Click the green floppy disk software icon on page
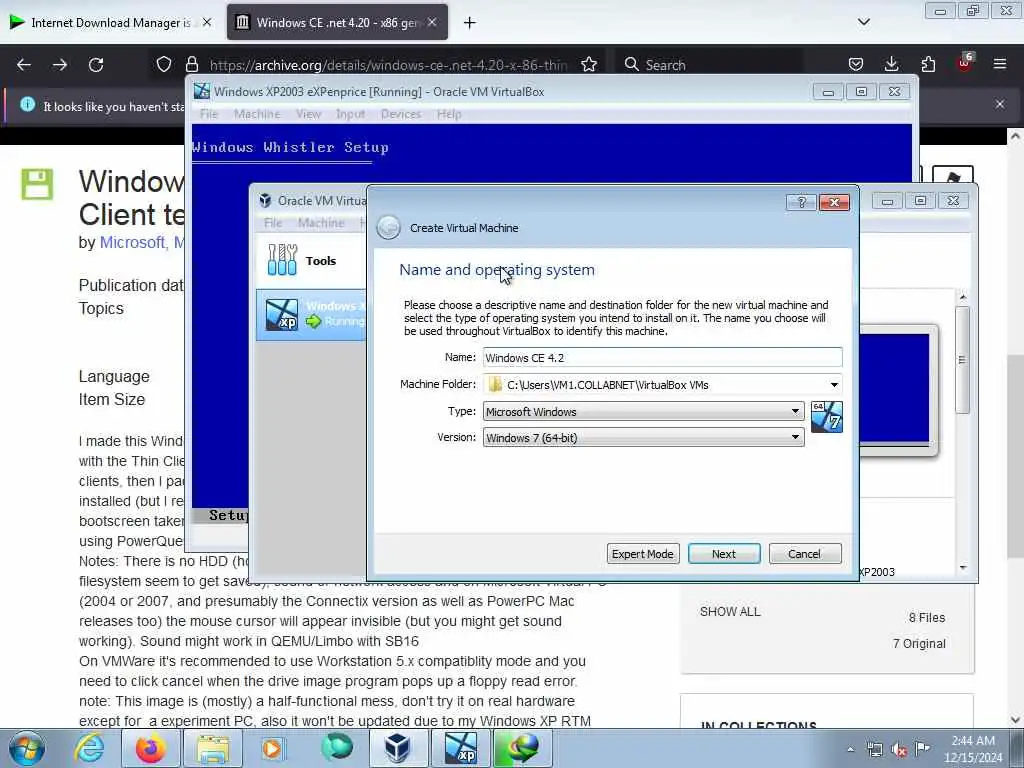The height and width of the screenshot is (768, 1024). [37, 184]
